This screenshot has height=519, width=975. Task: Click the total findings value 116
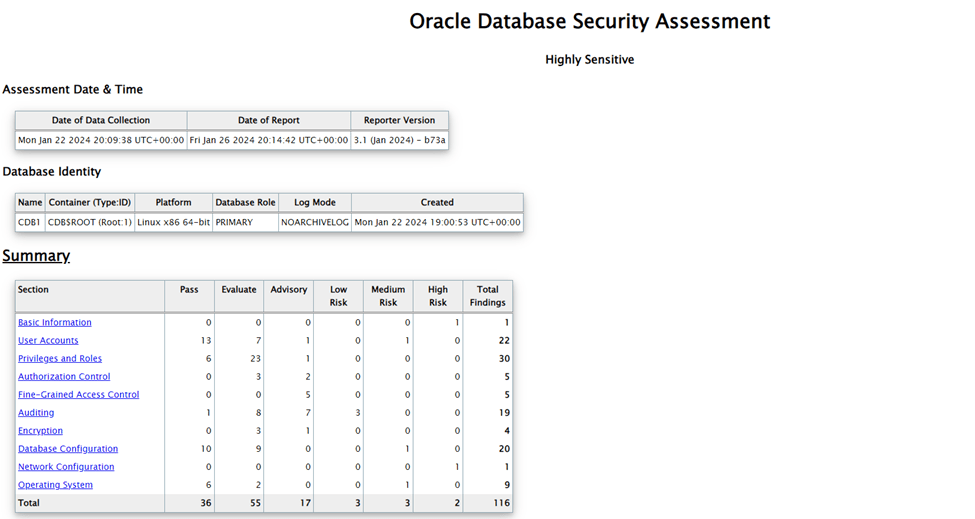coord(502,503)
